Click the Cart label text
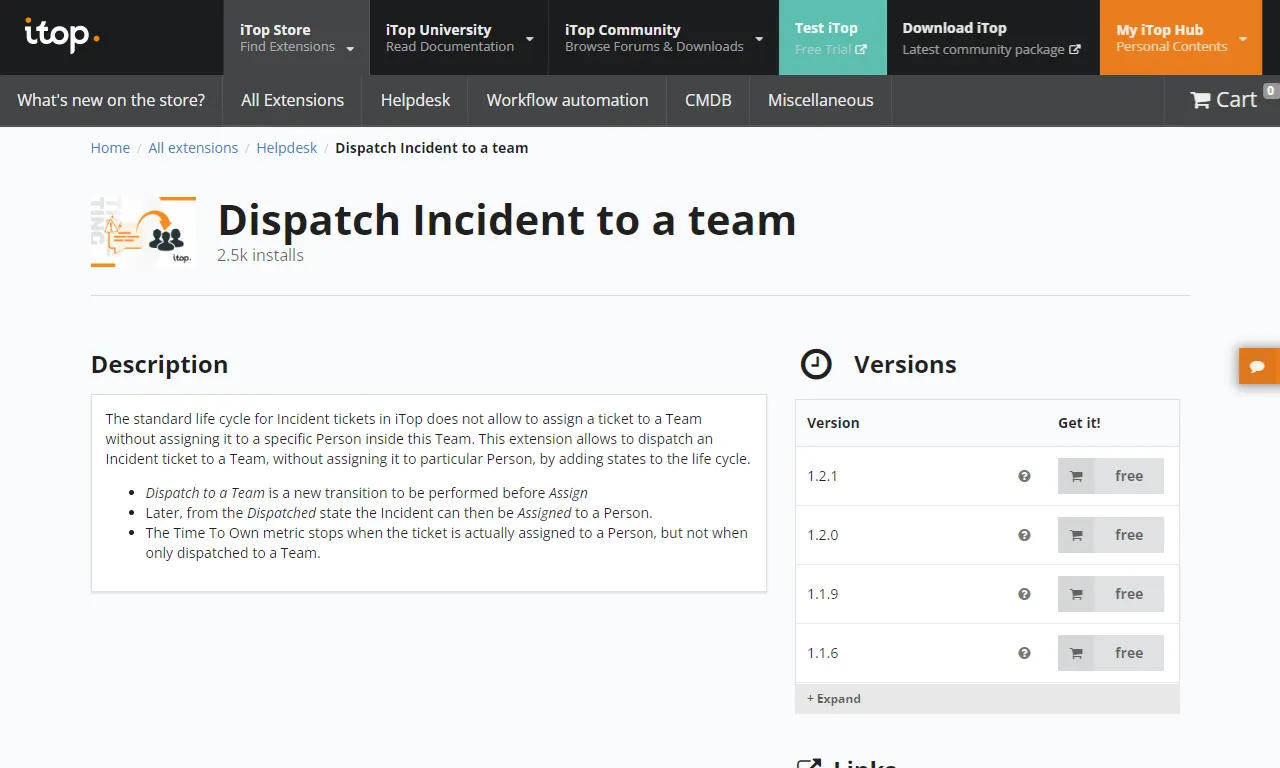The image size is (1280, 768). (1236, 100)
